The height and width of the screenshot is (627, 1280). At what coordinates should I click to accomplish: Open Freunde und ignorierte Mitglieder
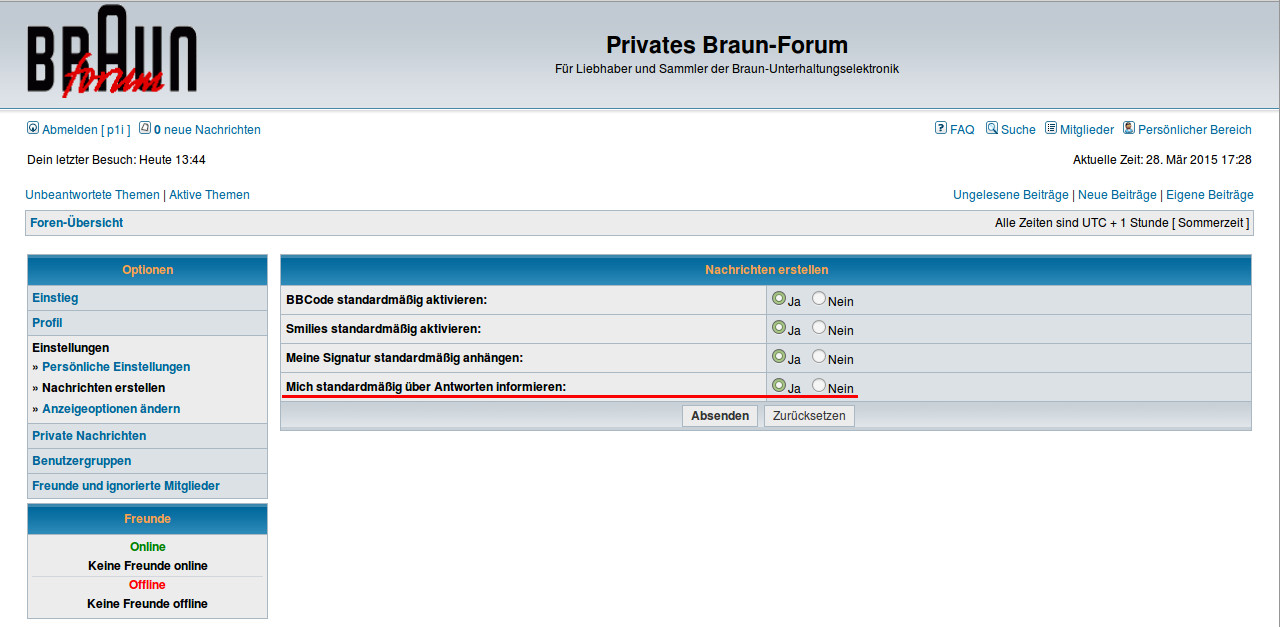click(x=126, y=486)
